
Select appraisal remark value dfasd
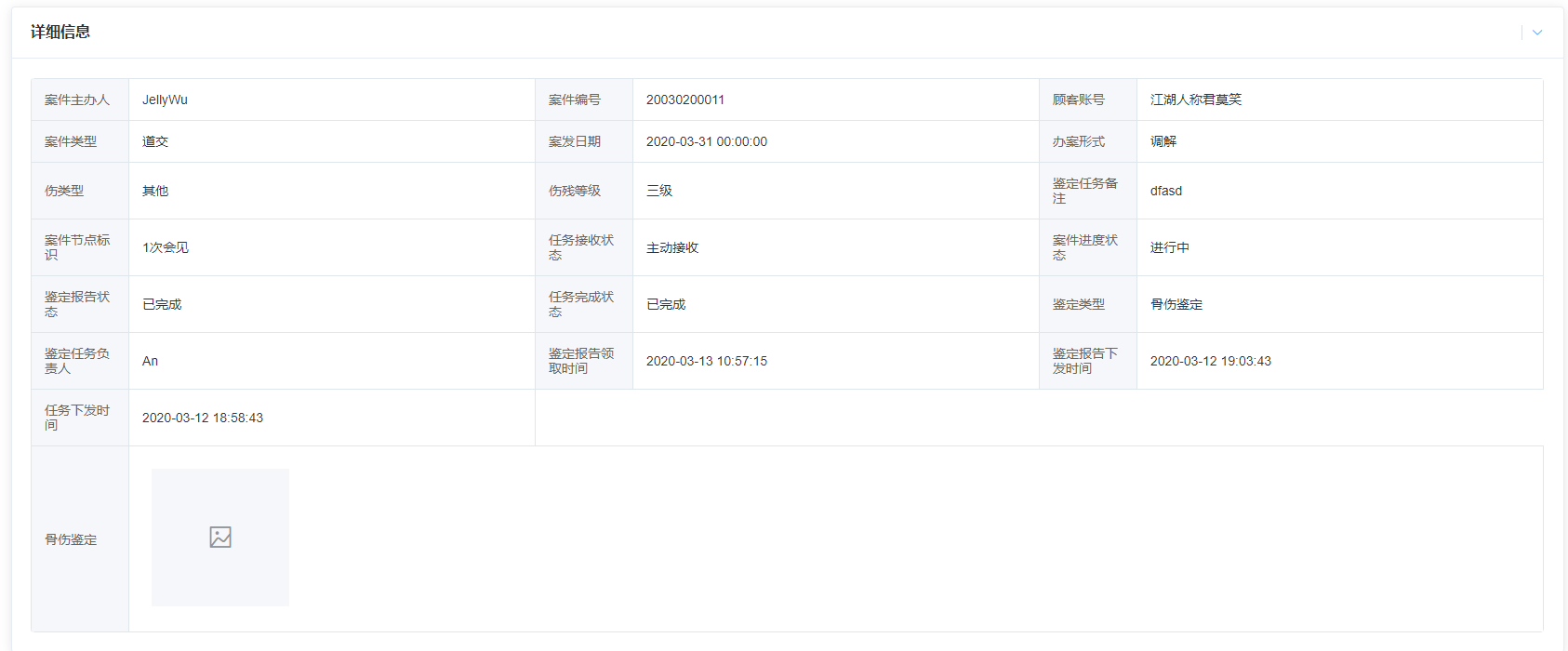1166,191
